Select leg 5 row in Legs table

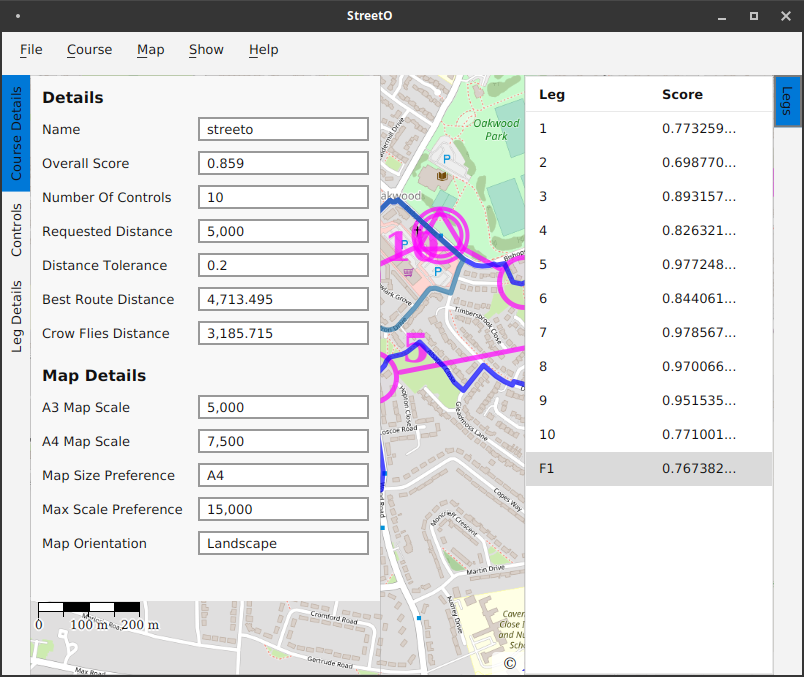[x=648, y=265]
